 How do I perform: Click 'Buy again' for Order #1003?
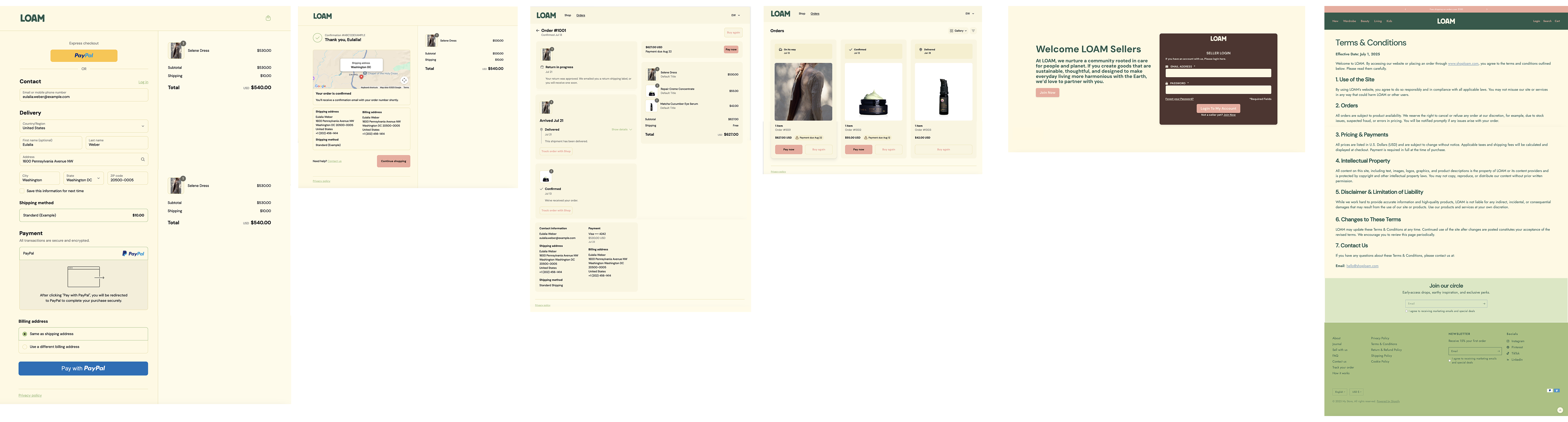[944, 149]
